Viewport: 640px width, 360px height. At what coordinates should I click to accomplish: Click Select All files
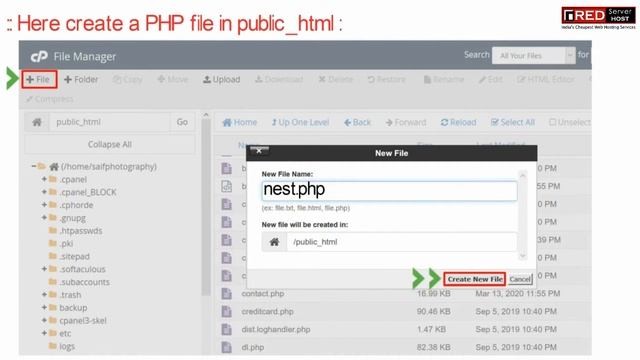[x=513, y=122]
